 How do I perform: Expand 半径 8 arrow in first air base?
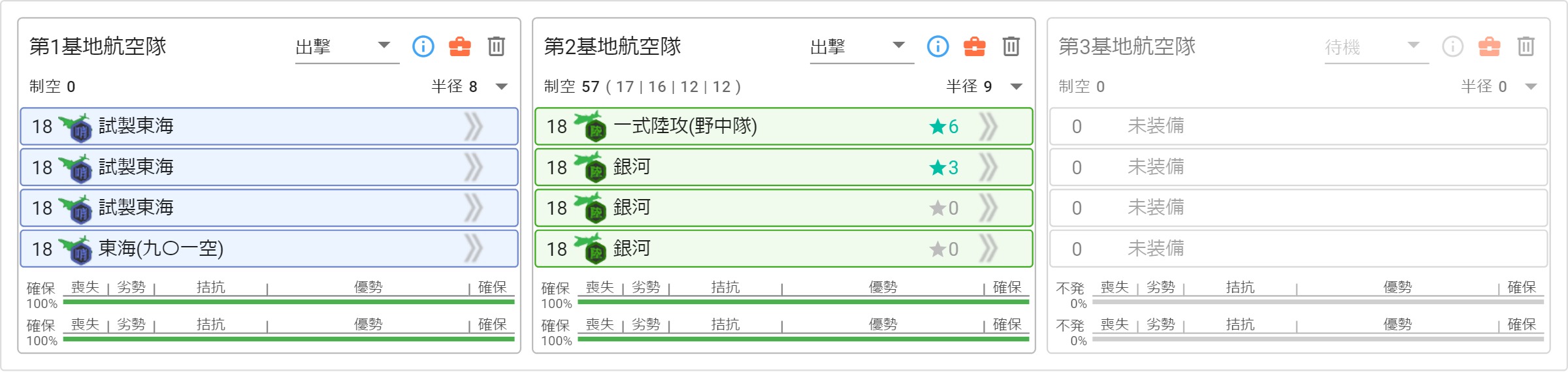[x=502, y=86]
